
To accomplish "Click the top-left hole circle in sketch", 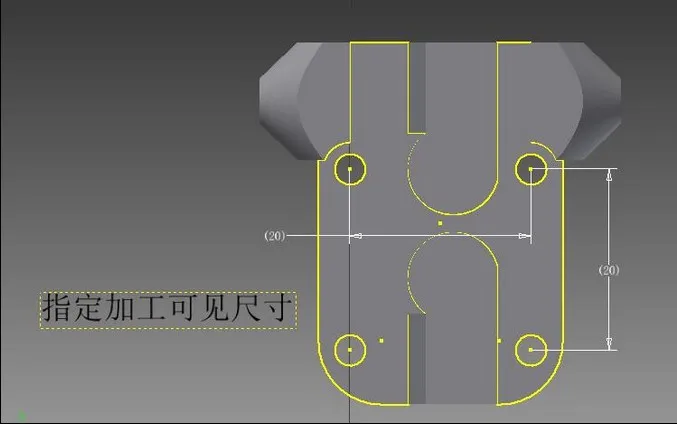I will pos(350,169).
